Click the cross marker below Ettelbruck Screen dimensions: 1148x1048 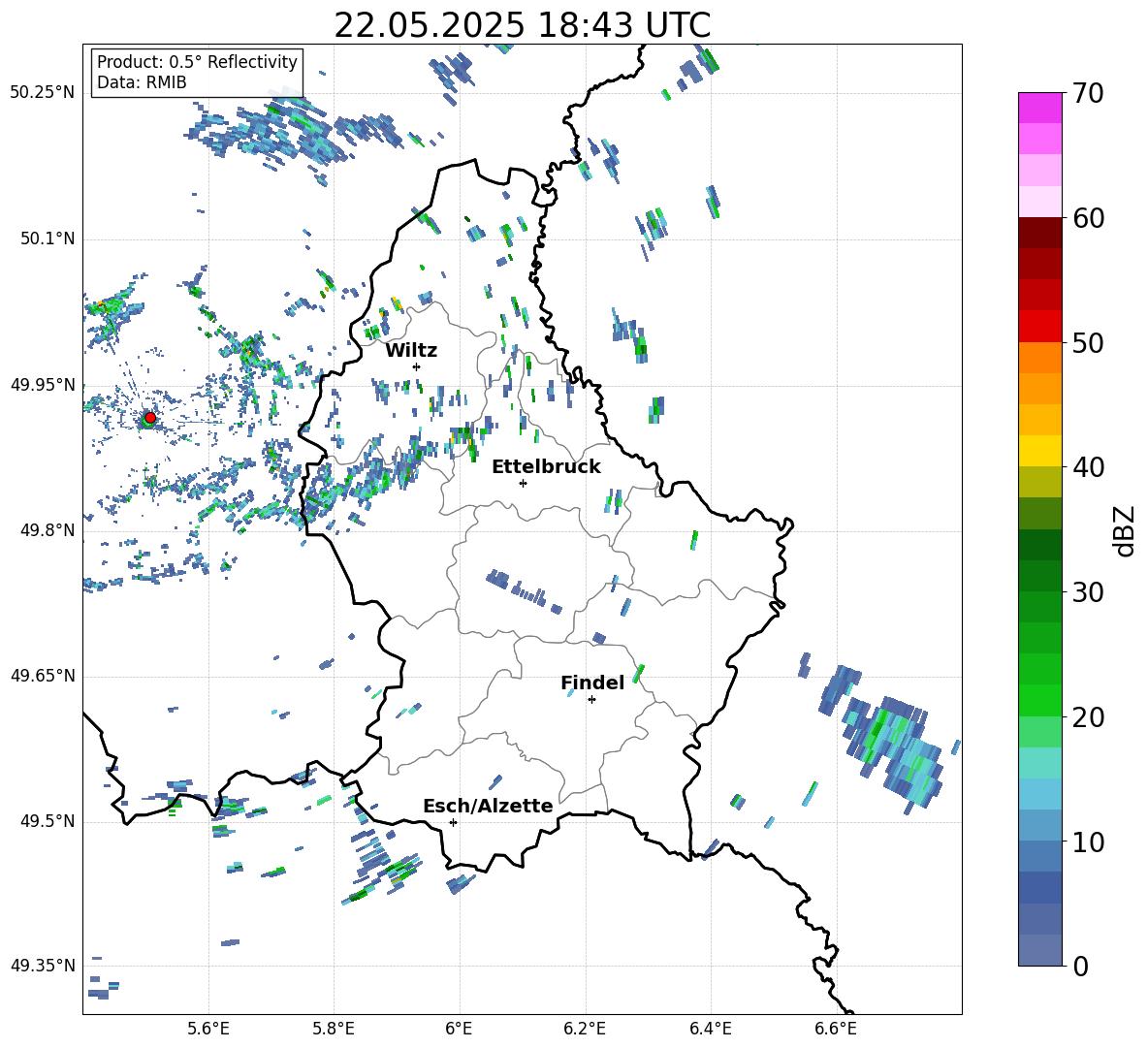tap(523, 483)
